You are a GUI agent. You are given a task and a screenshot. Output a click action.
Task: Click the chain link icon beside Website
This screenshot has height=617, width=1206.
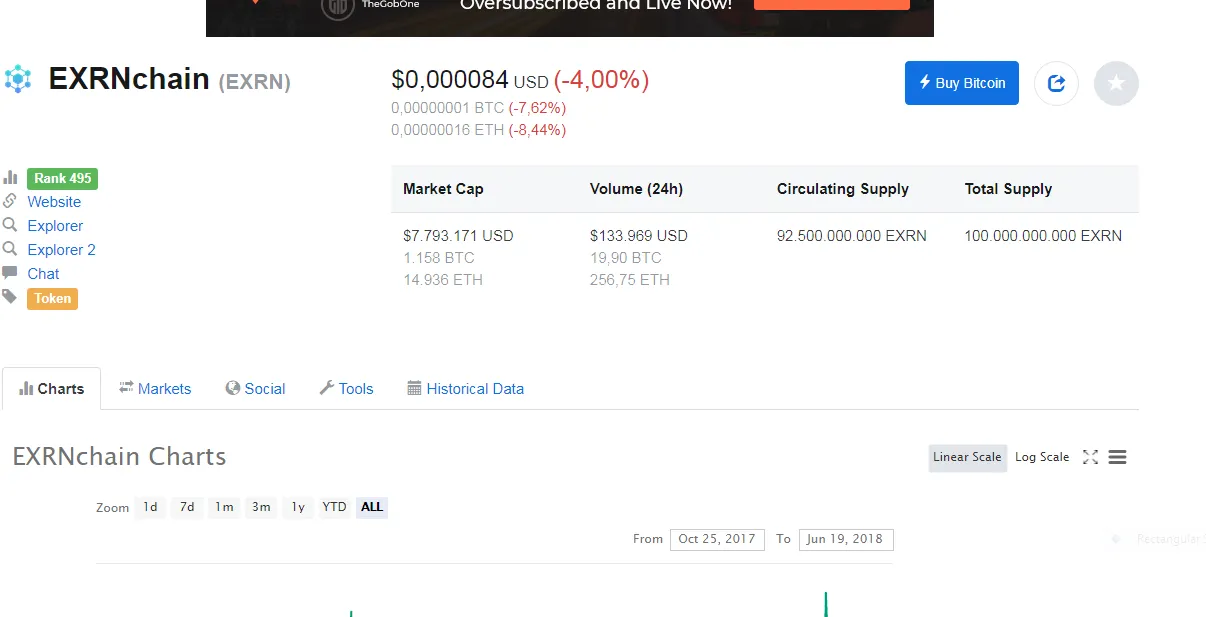coord(10,201)
